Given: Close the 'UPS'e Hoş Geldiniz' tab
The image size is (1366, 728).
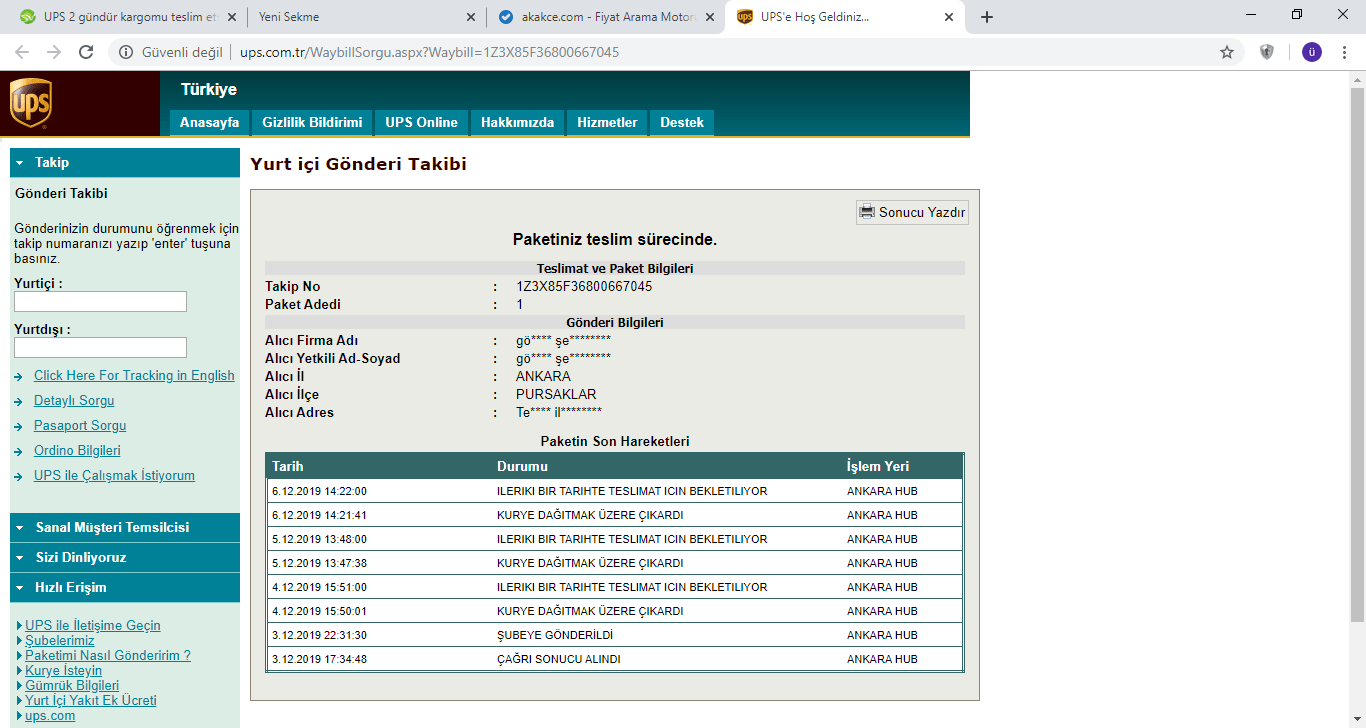Looking at the screenshot, I should (x=949, y=17).
